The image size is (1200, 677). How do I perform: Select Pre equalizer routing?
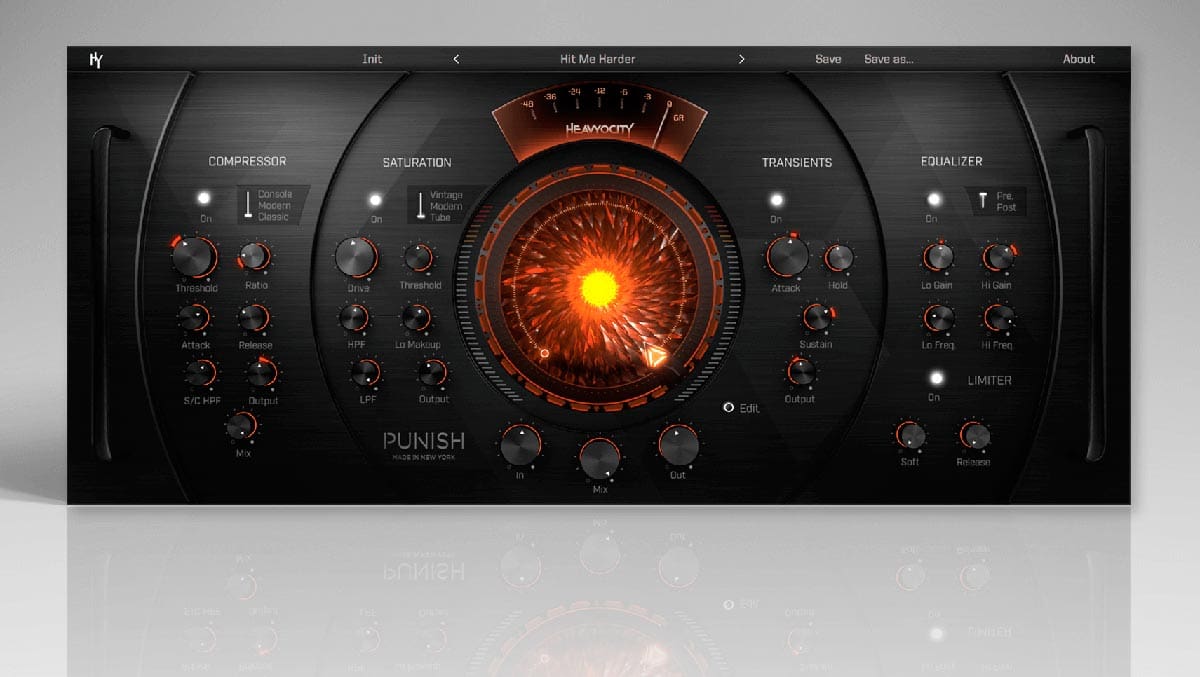[x=1004, y=196]
